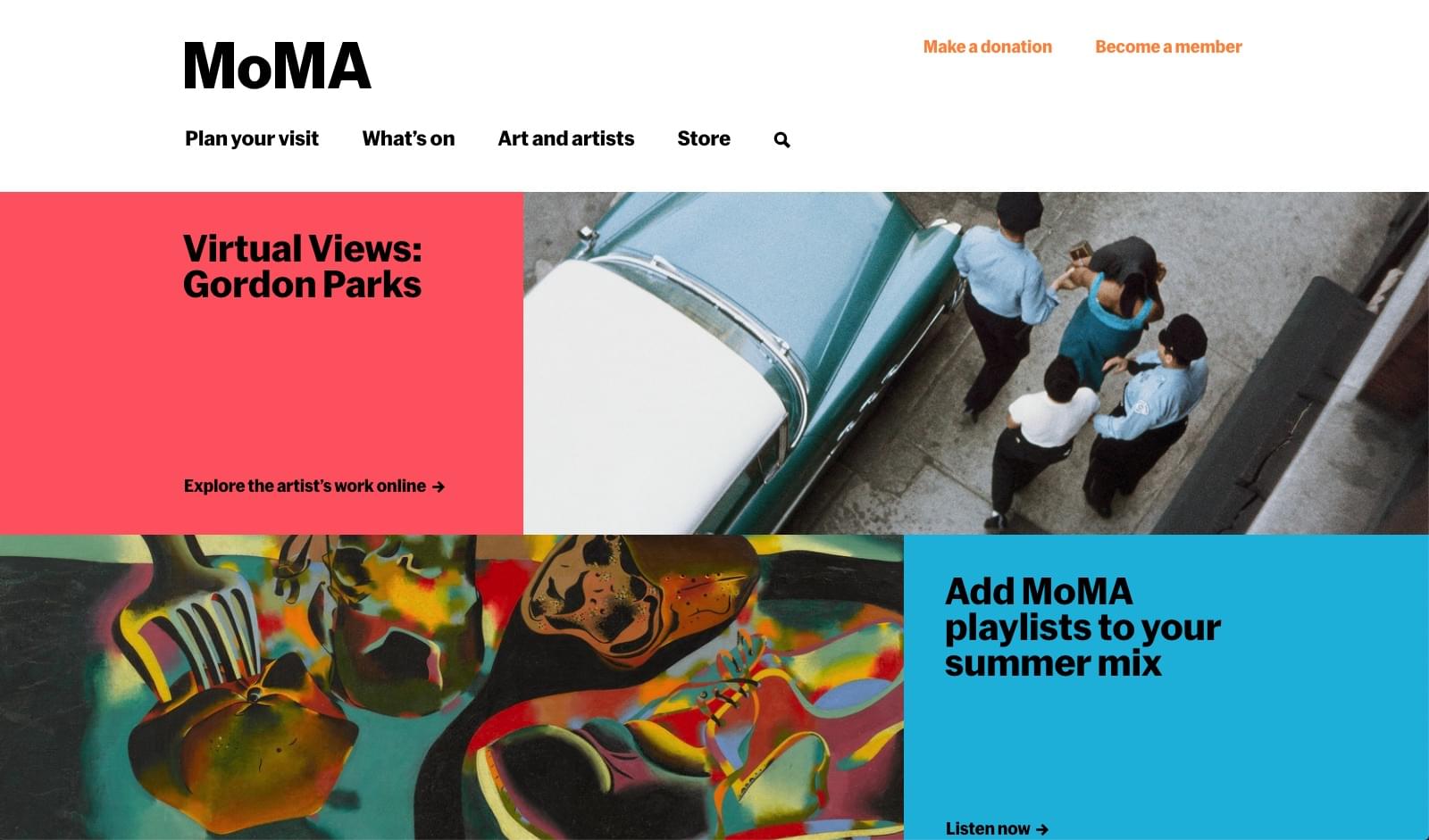The image size is (1429, 840).
Task: Click the MoMA logo
Action: tap(277, 66)
